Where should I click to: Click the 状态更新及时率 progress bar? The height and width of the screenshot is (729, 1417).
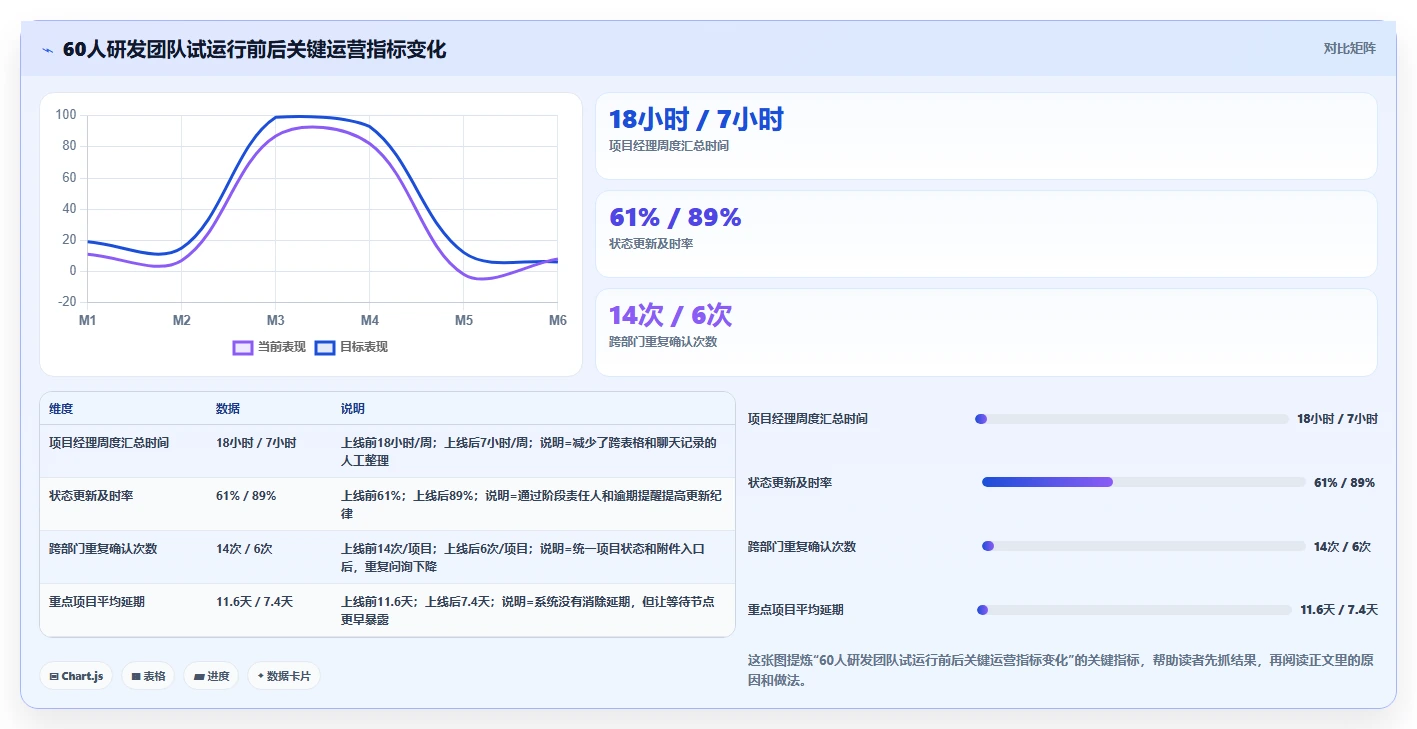(x=1144, y=482)
